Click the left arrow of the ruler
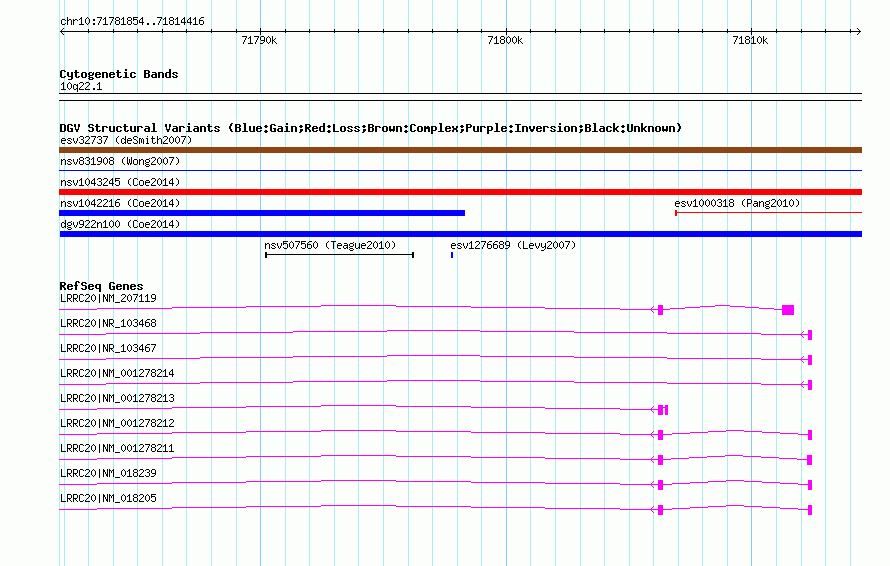The image size is (890, 566). pyautogui.click(x=62, y=32)
